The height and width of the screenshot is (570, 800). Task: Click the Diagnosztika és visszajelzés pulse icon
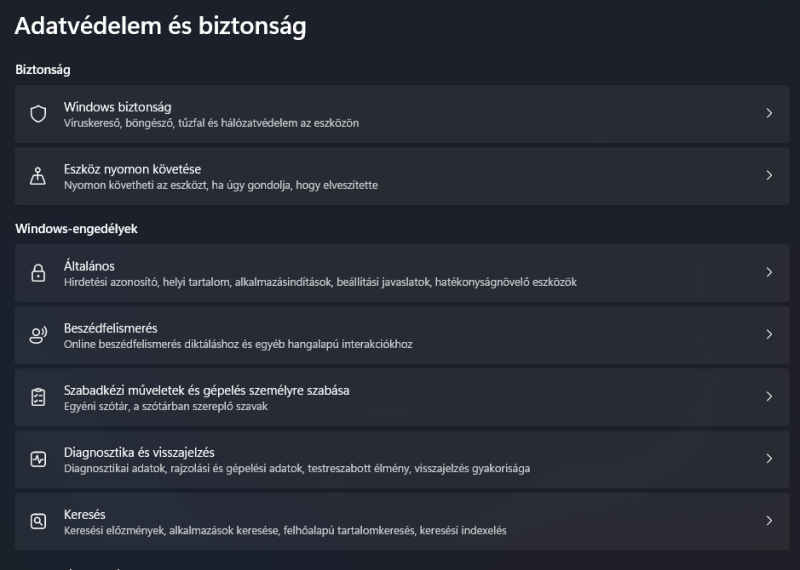(x=39, y=459)
